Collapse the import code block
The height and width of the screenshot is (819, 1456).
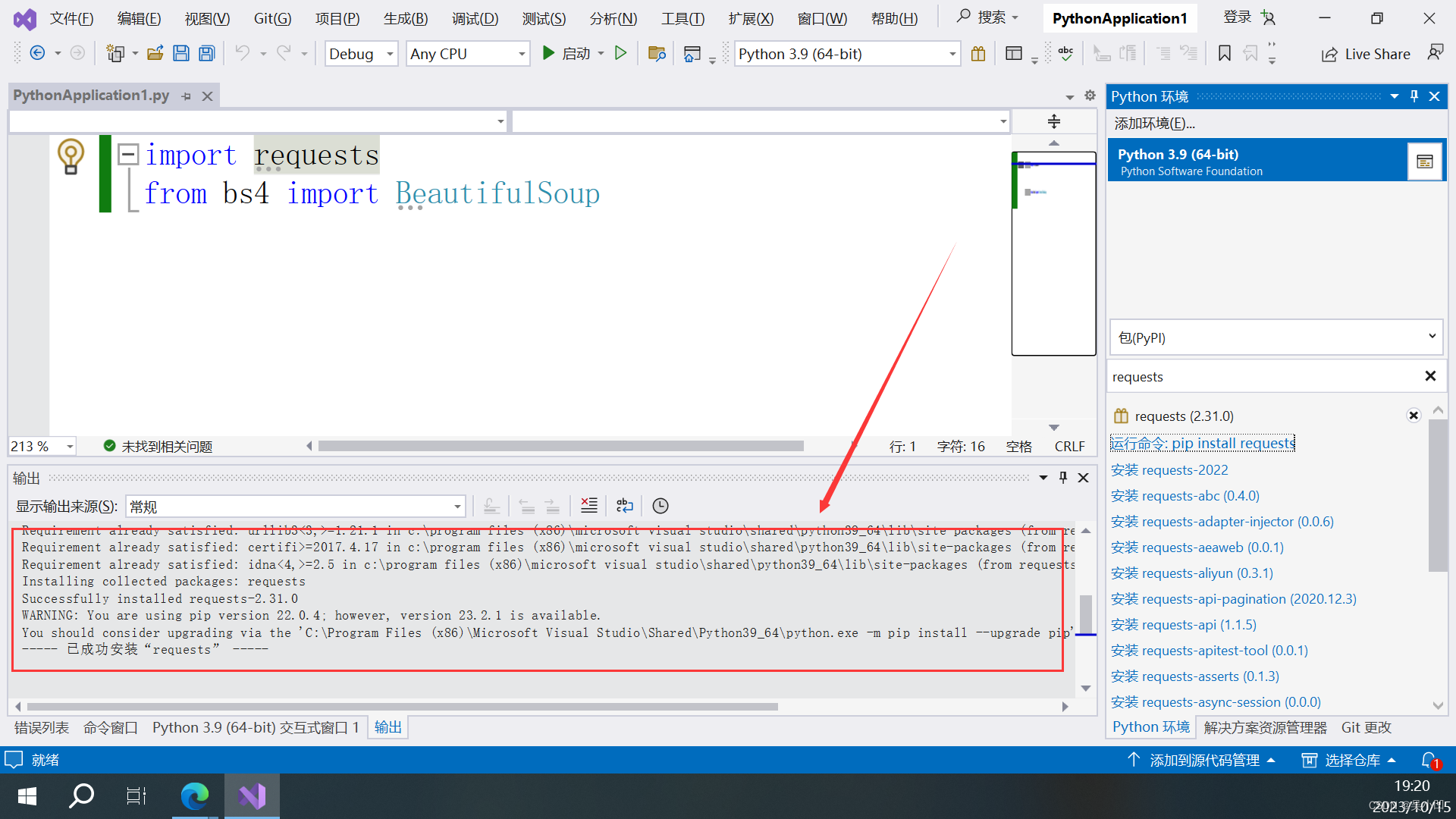pyautogui.click(x=128, y=155)
